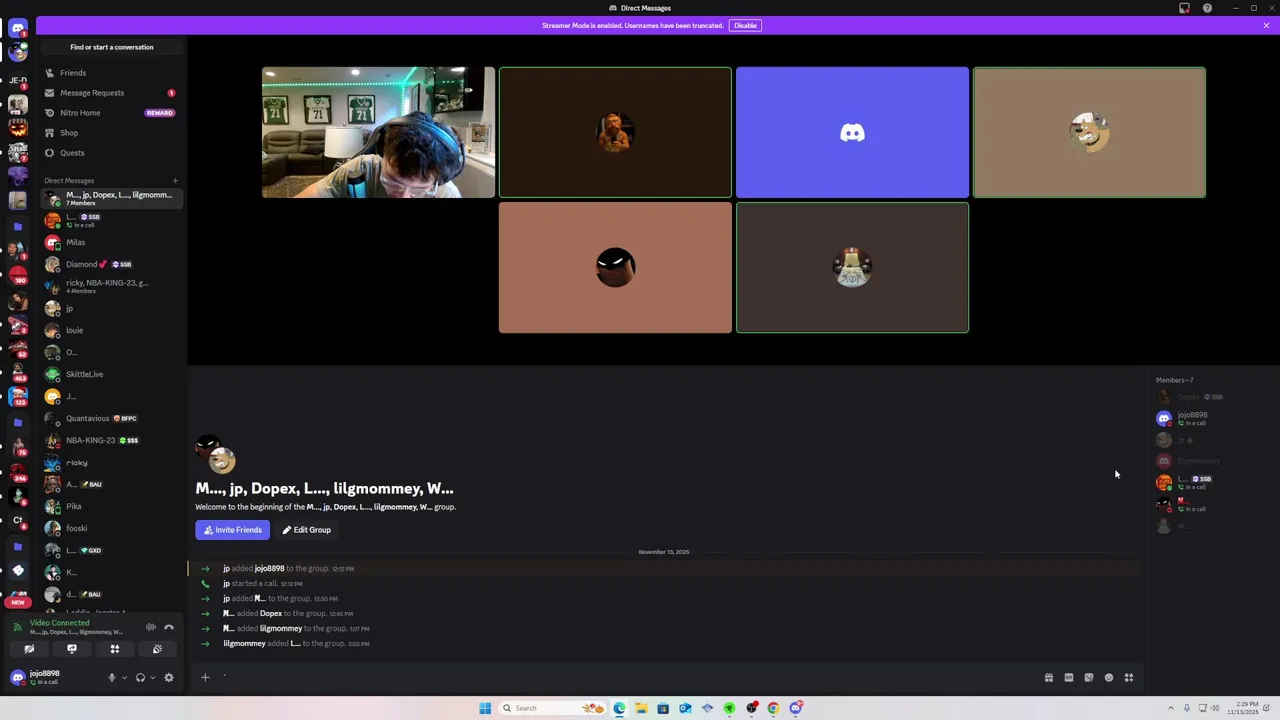Attach a file with plus button
1280x720 pixels.
(205, 677)
